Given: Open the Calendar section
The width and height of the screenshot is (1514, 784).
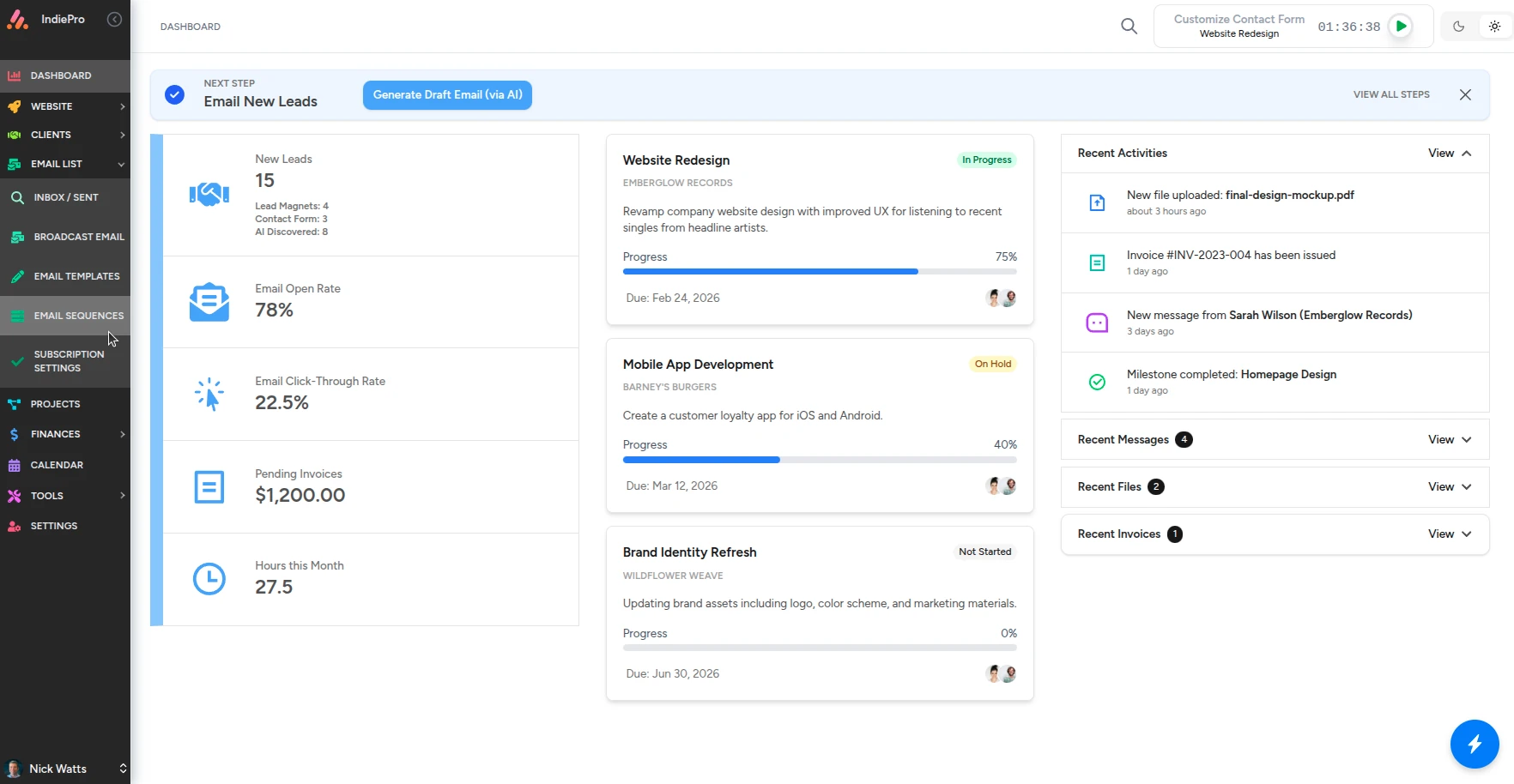Looking at the screenshot, I should 58,464.
